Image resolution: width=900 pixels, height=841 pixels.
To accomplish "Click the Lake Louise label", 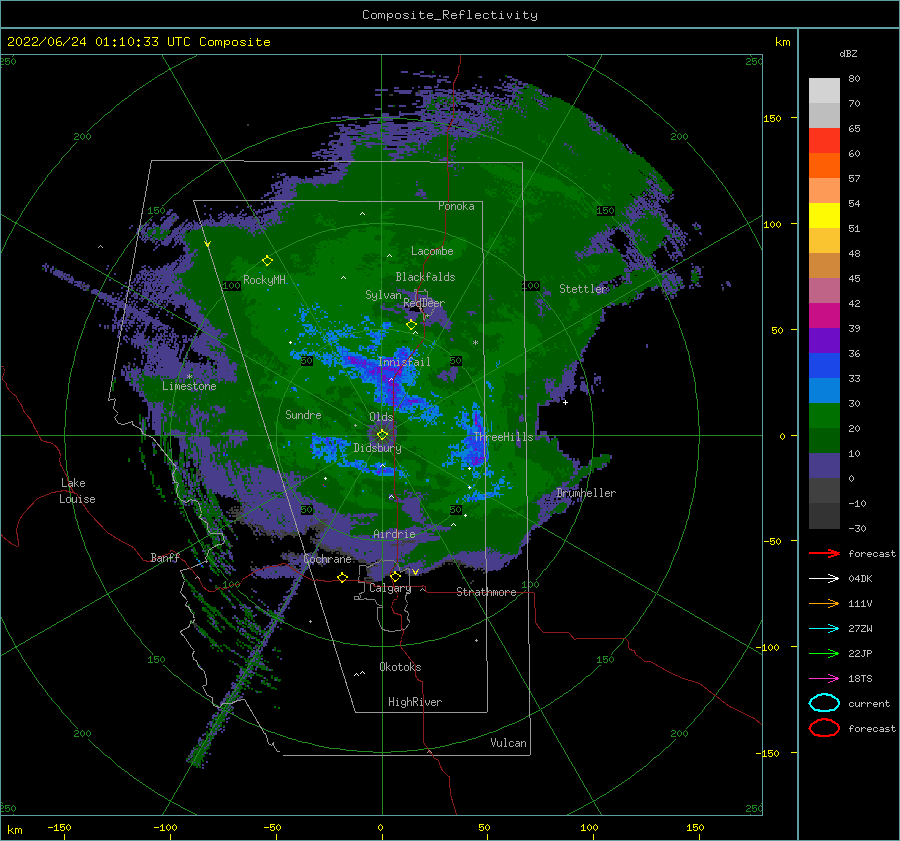I will (x=77, y=491).
